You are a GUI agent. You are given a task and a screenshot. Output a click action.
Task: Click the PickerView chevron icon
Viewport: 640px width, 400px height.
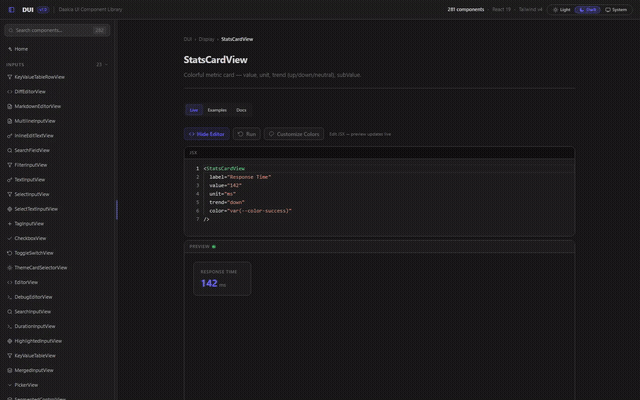click(10, 386)
